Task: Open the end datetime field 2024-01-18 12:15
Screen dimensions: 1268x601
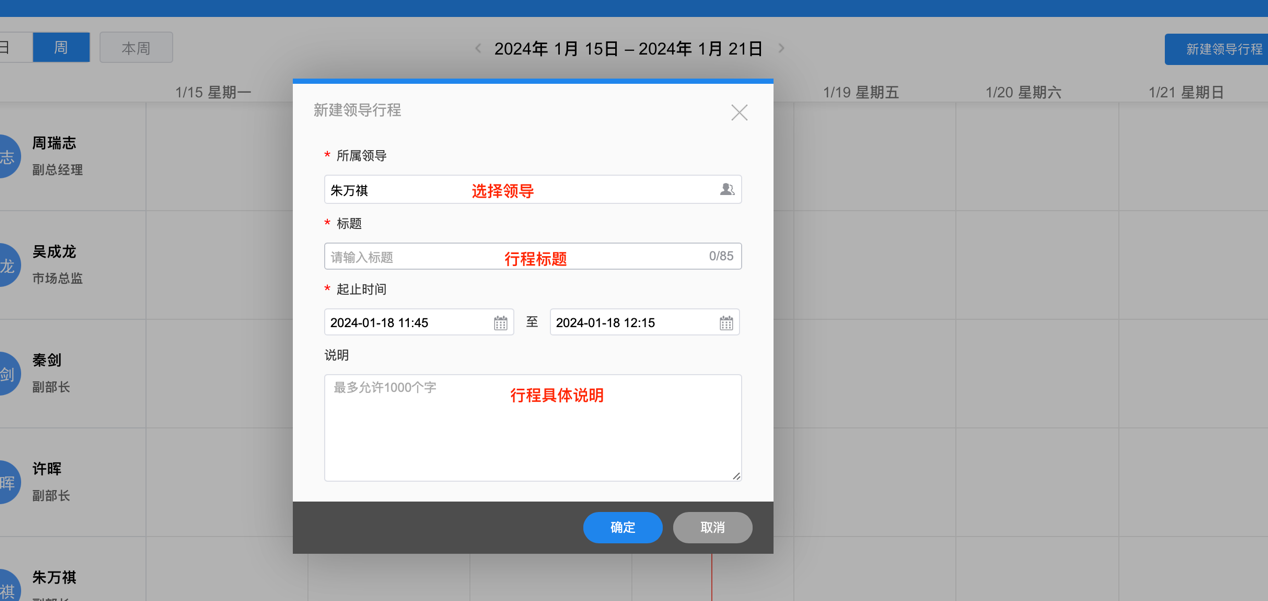Action: point(632,323)
